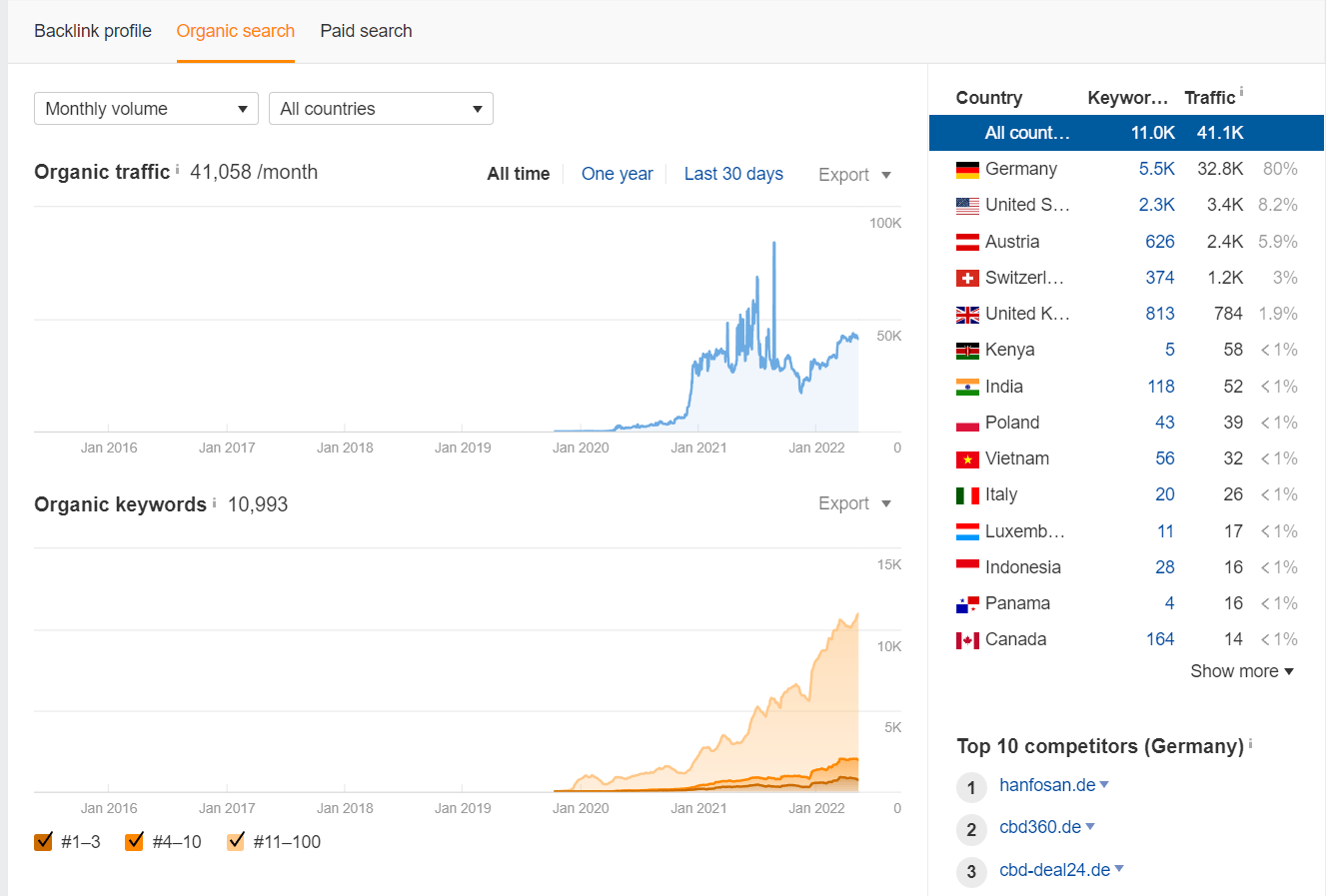Click the Kenya flag icon

(967, 351)
